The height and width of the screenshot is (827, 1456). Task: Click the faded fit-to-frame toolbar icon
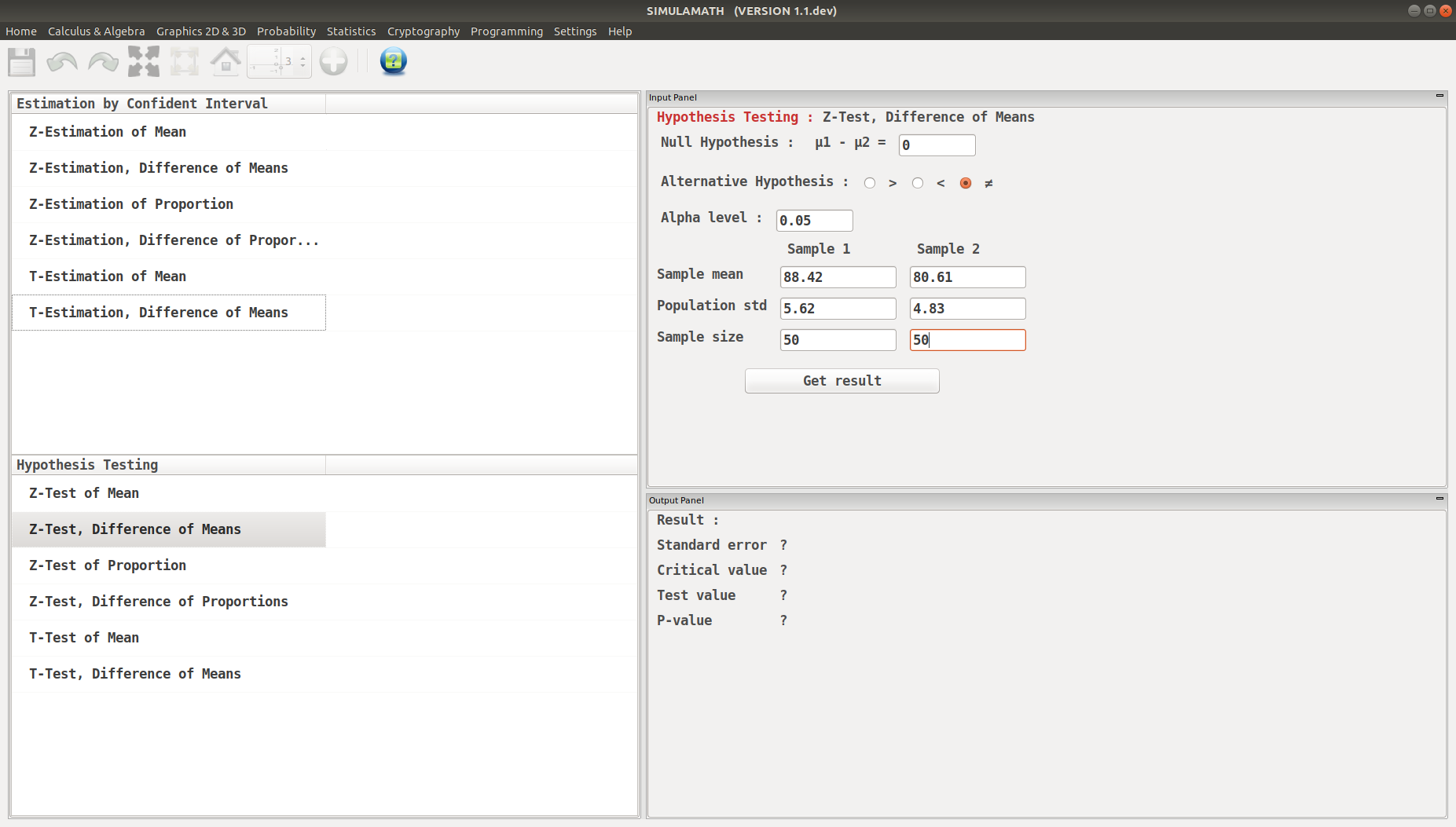(185, 61)
